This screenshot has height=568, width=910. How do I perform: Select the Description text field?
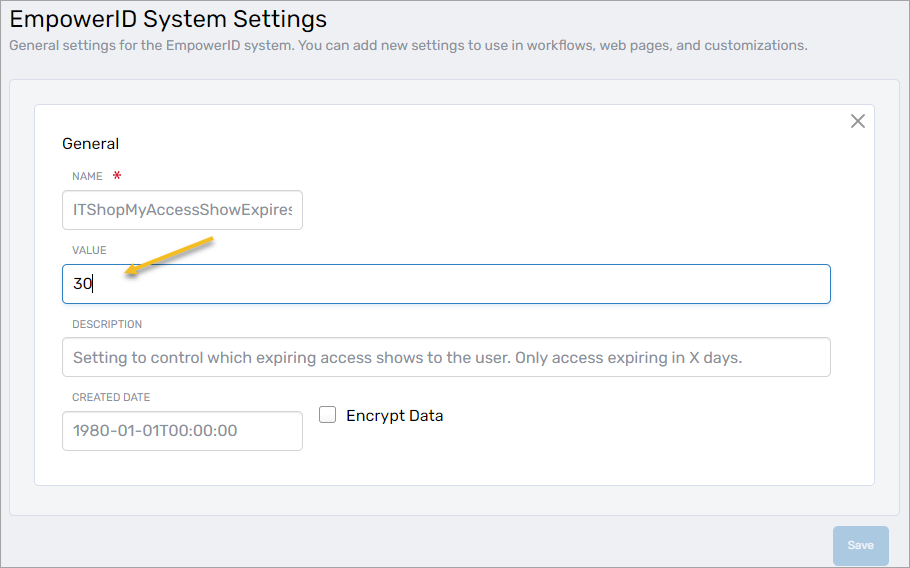click(446, 357)
